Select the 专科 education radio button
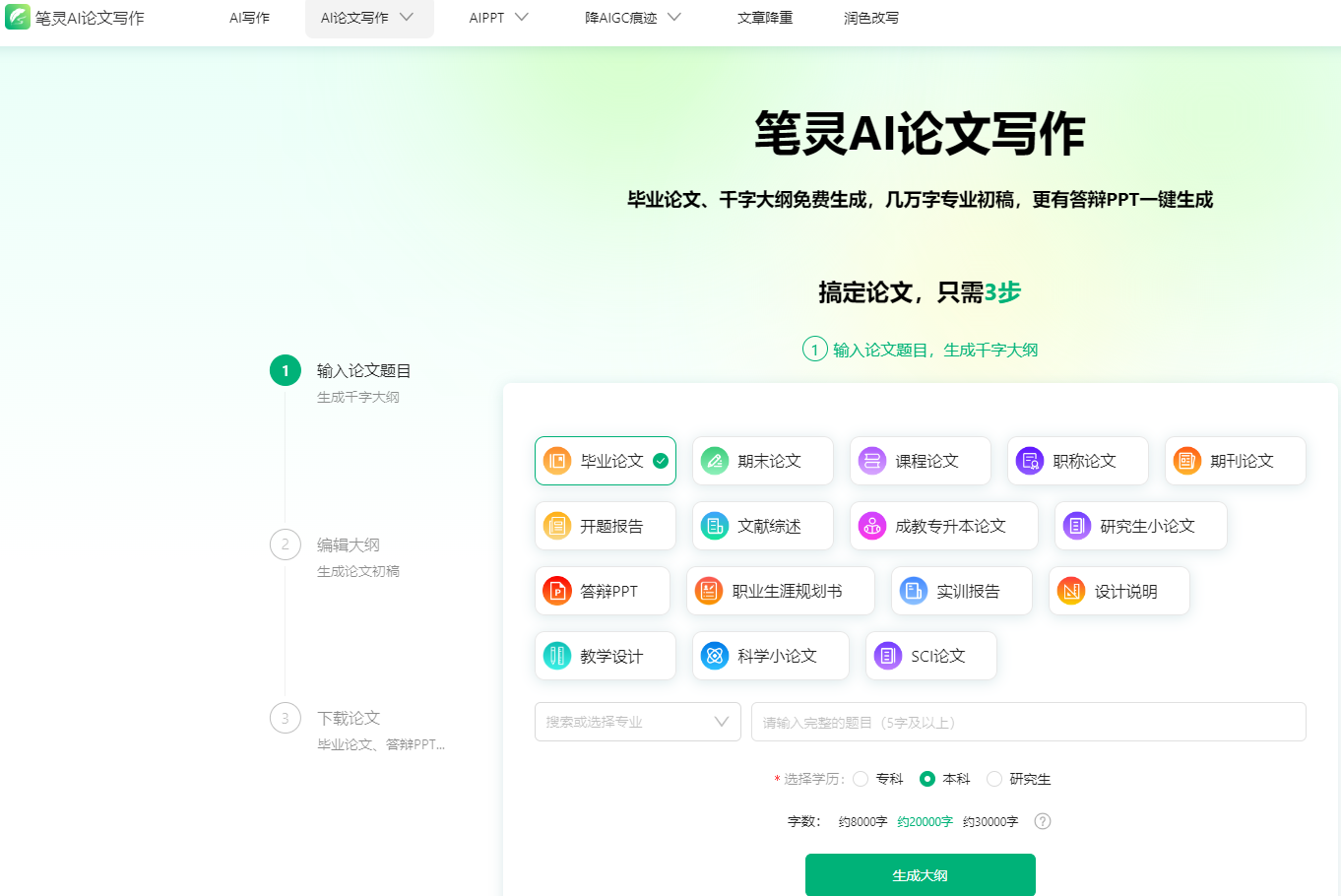The image size is (1341, 896). (x=861, y=779)
